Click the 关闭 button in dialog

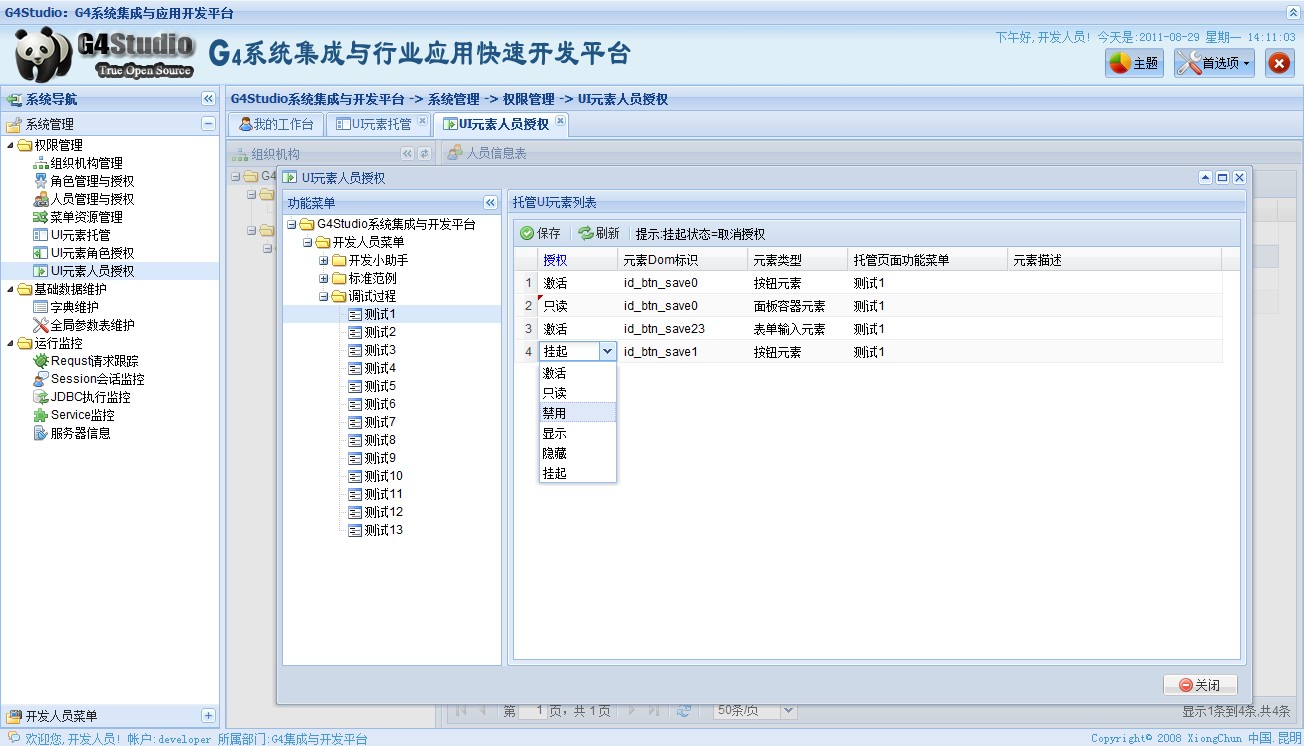[x=1200, y=685]
